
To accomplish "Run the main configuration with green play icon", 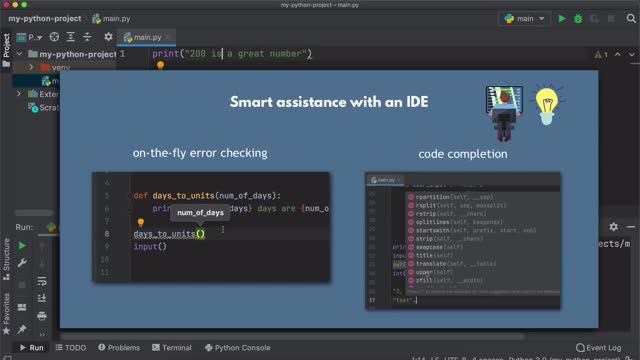I will (562, 19).
